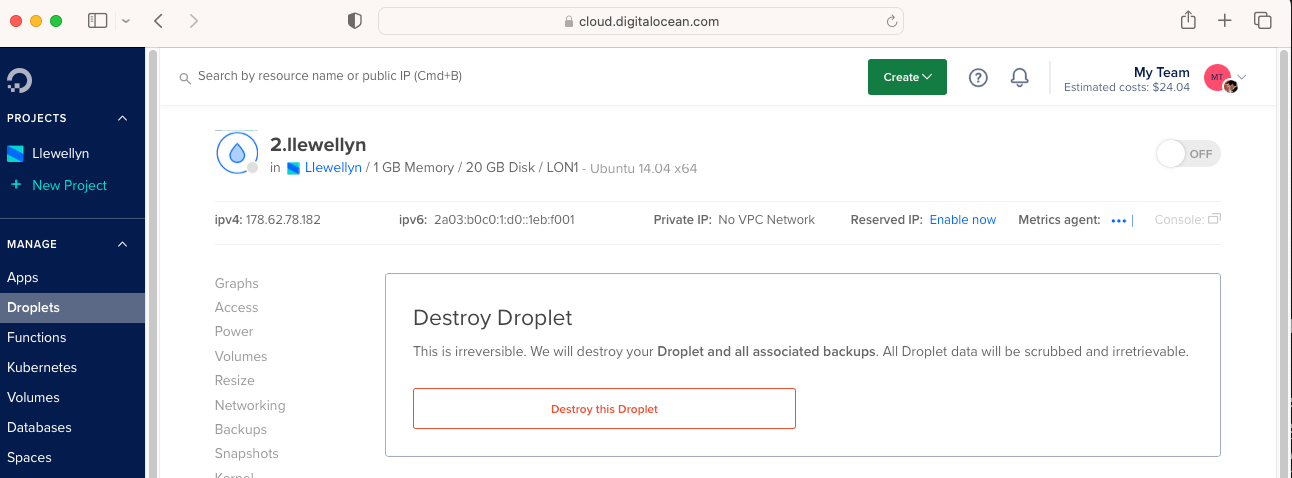Click the search magnifier icon
Viewport: 1292px width, 478px height.
click(185, 77)
